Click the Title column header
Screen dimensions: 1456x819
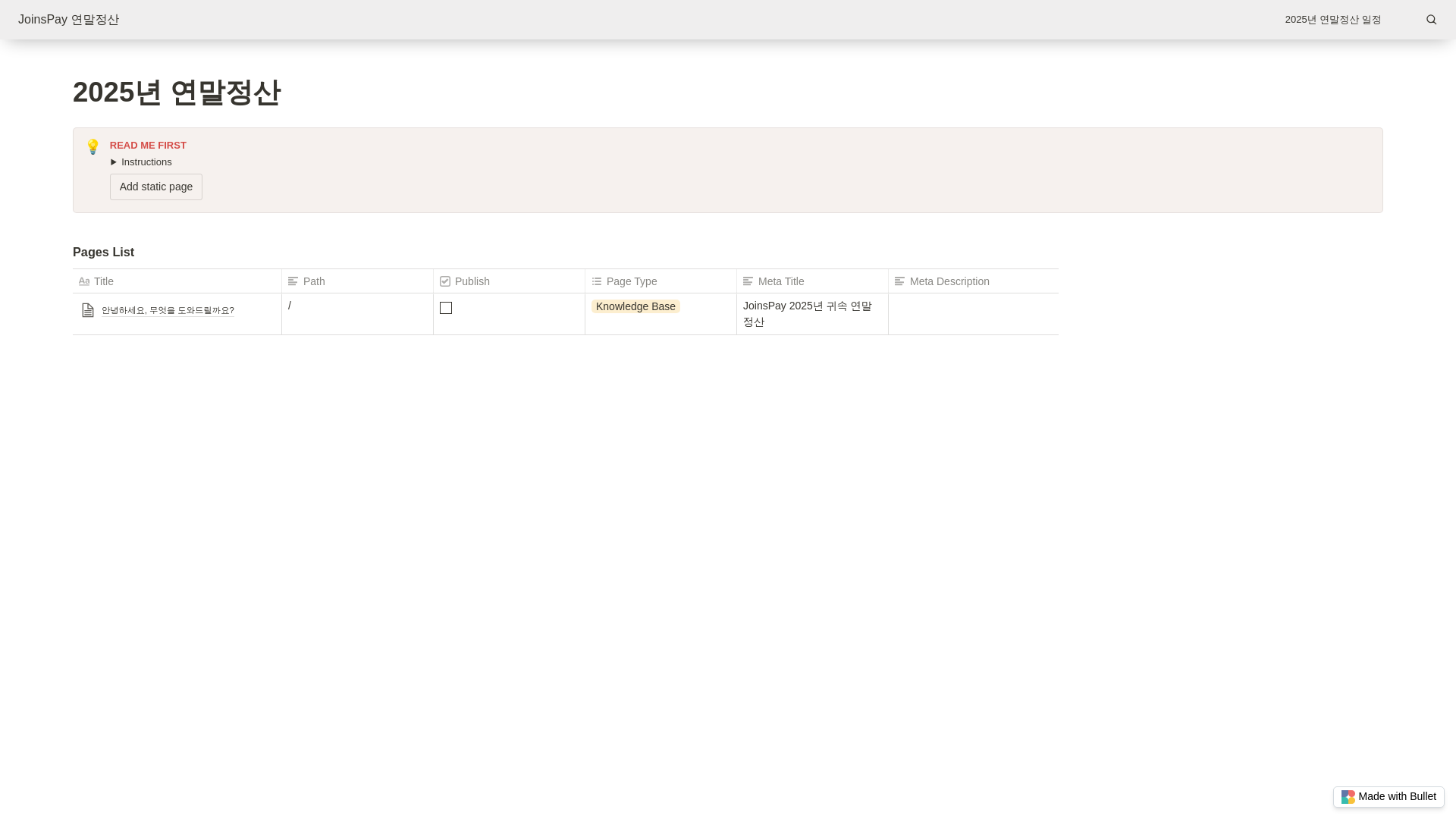point(177,281)
